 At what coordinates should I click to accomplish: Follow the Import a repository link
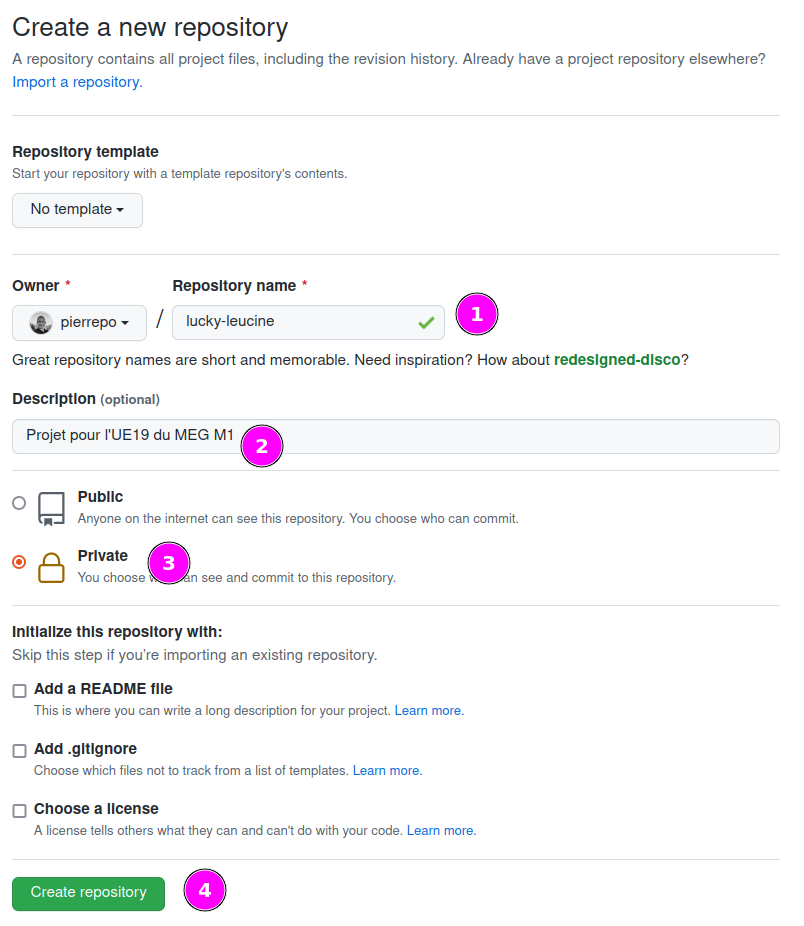(x=77, y=82)
